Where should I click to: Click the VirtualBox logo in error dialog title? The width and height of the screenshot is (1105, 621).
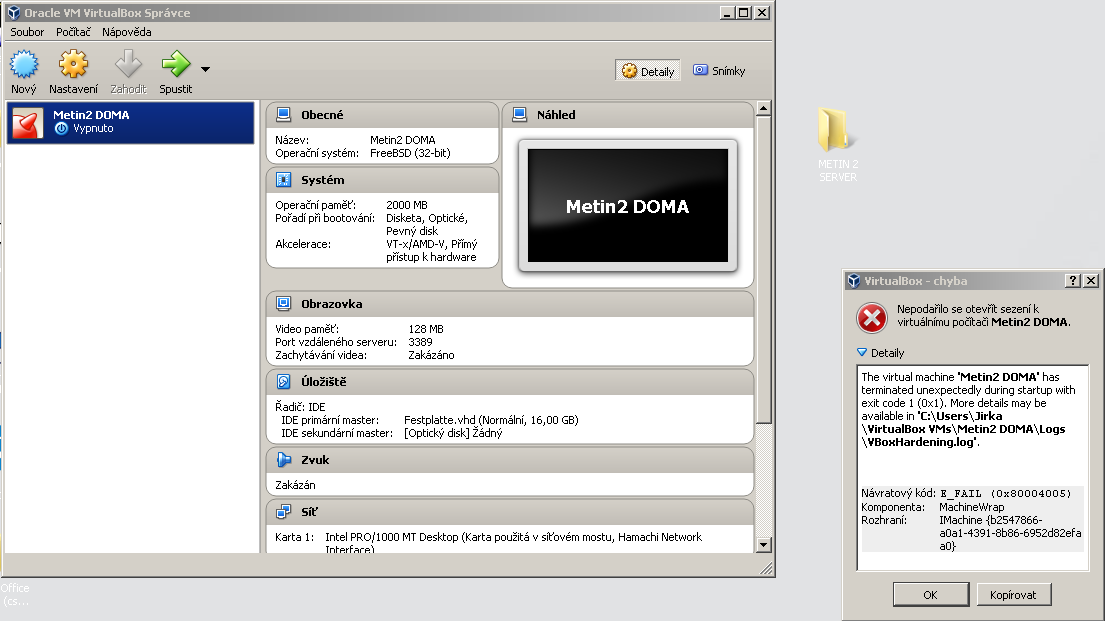(853, 281)
